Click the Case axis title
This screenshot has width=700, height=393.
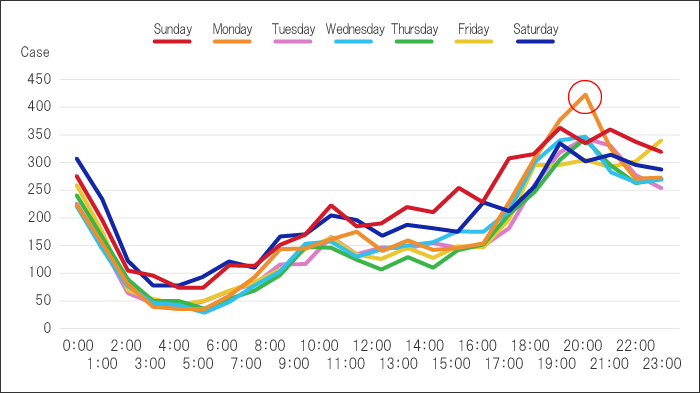(x=35, y=52)
